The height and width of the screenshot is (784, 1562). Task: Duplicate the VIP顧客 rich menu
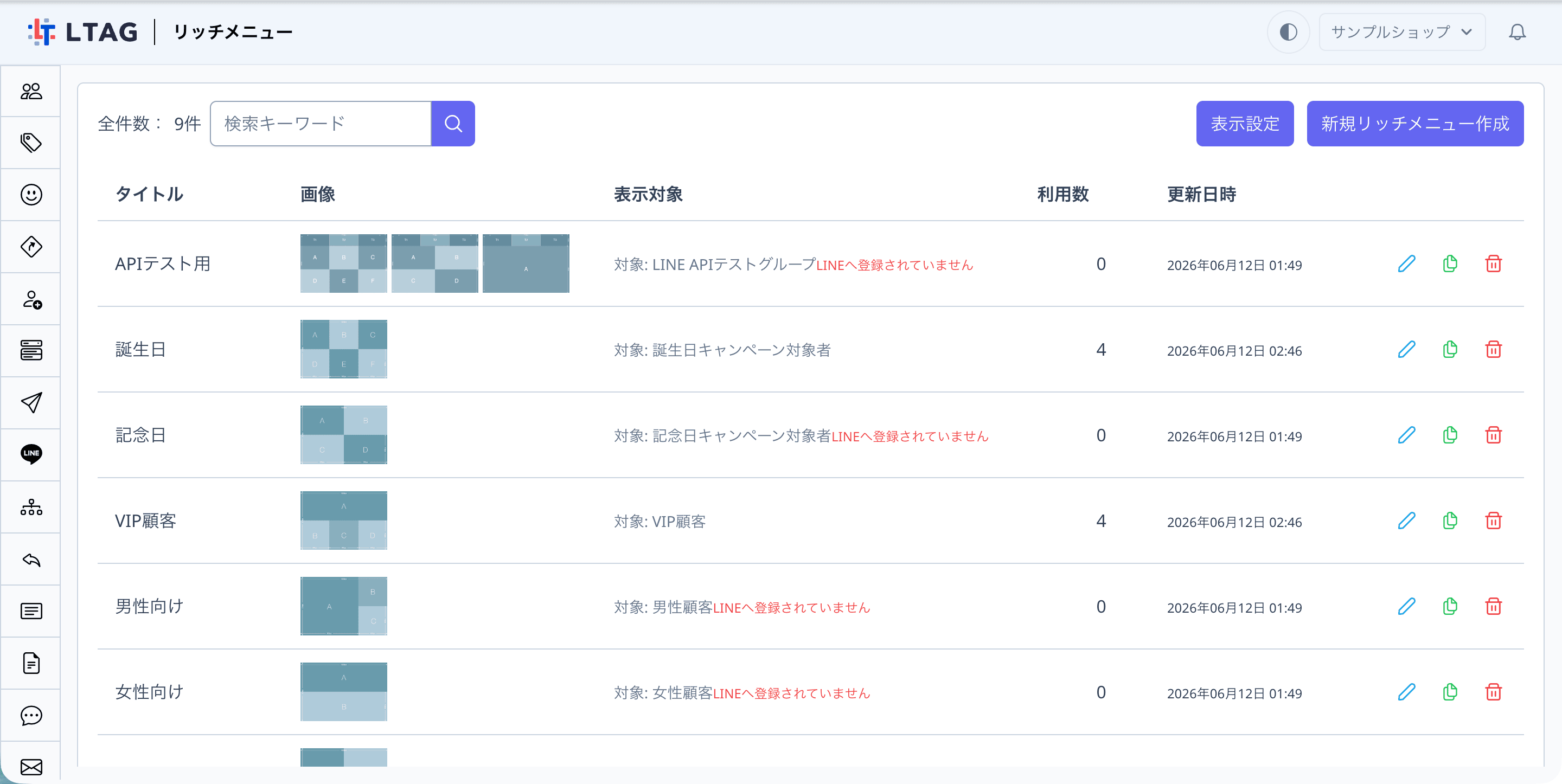pos(1450,521)
